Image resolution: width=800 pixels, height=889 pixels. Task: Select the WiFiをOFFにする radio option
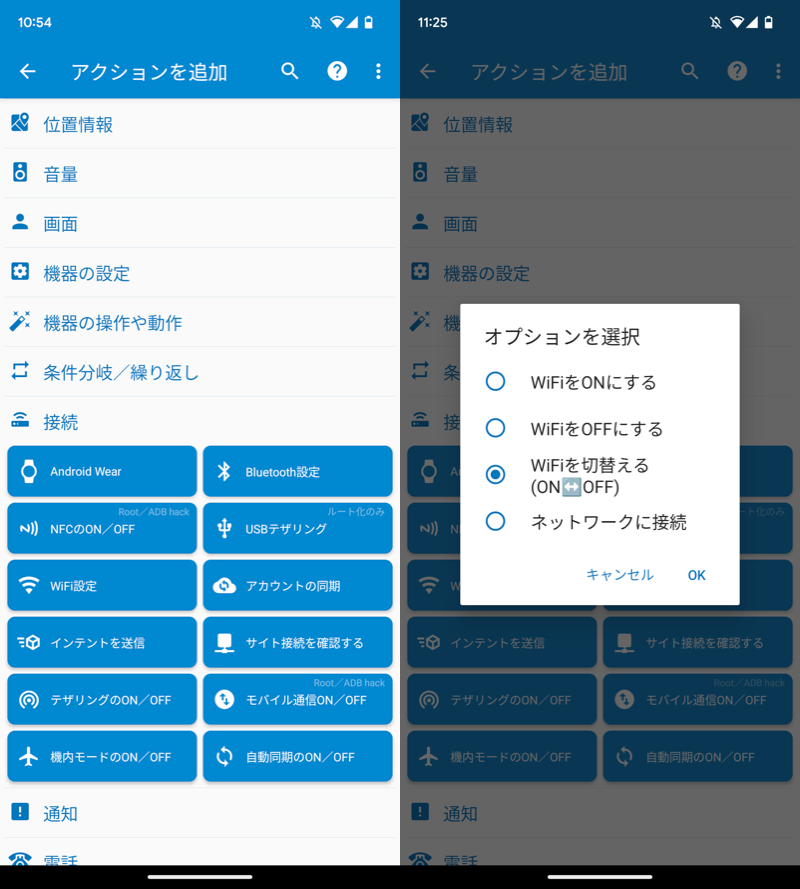tap(496, 428)
